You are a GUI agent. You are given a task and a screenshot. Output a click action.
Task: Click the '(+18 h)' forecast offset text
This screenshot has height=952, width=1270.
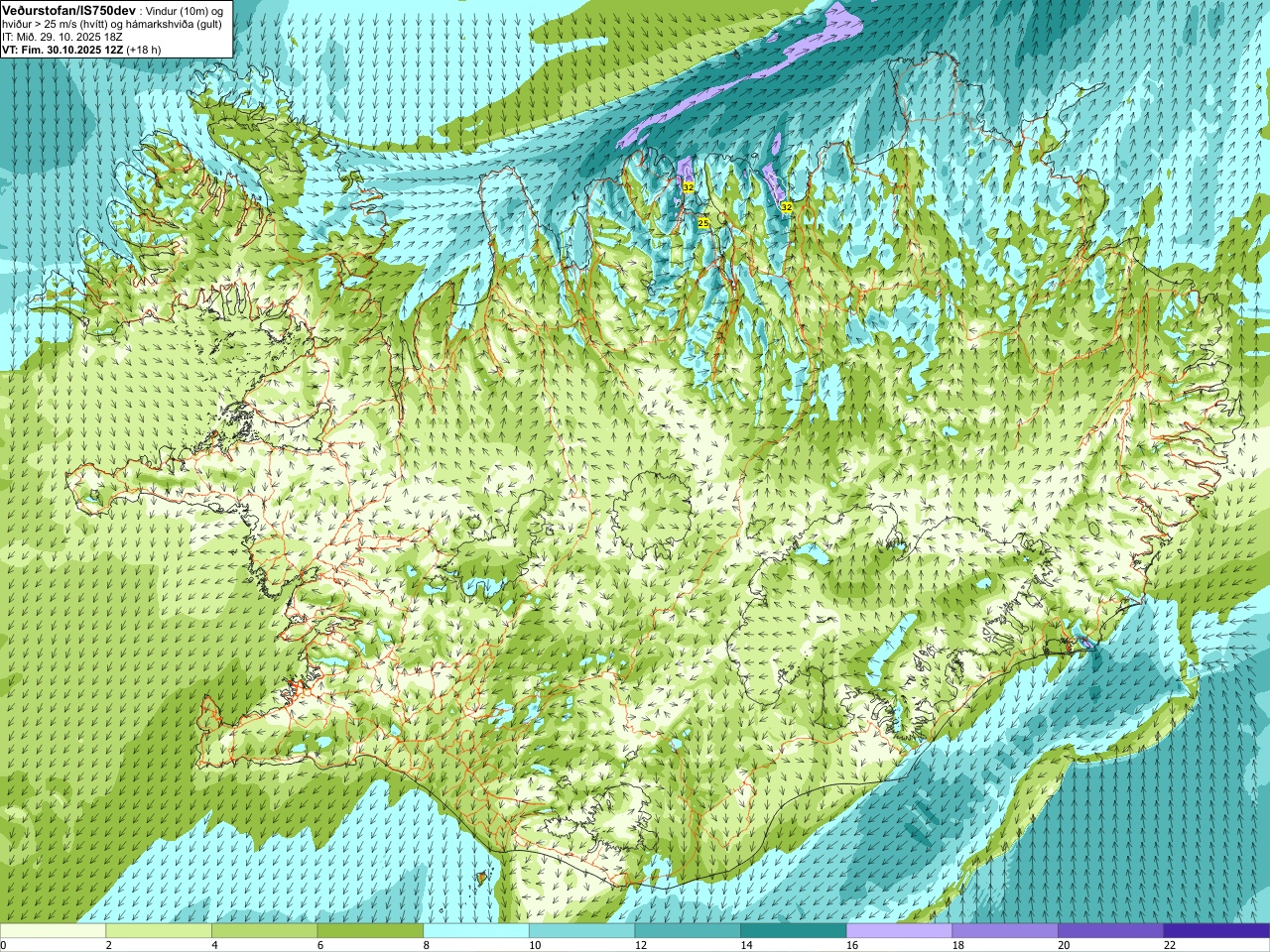(x=145, y=50)
